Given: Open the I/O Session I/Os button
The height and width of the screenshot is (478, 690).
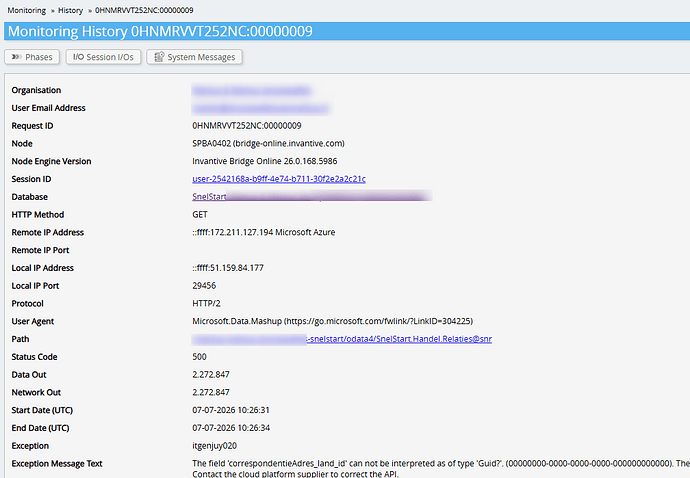Looking at the screenshot, I should point(103,57).
